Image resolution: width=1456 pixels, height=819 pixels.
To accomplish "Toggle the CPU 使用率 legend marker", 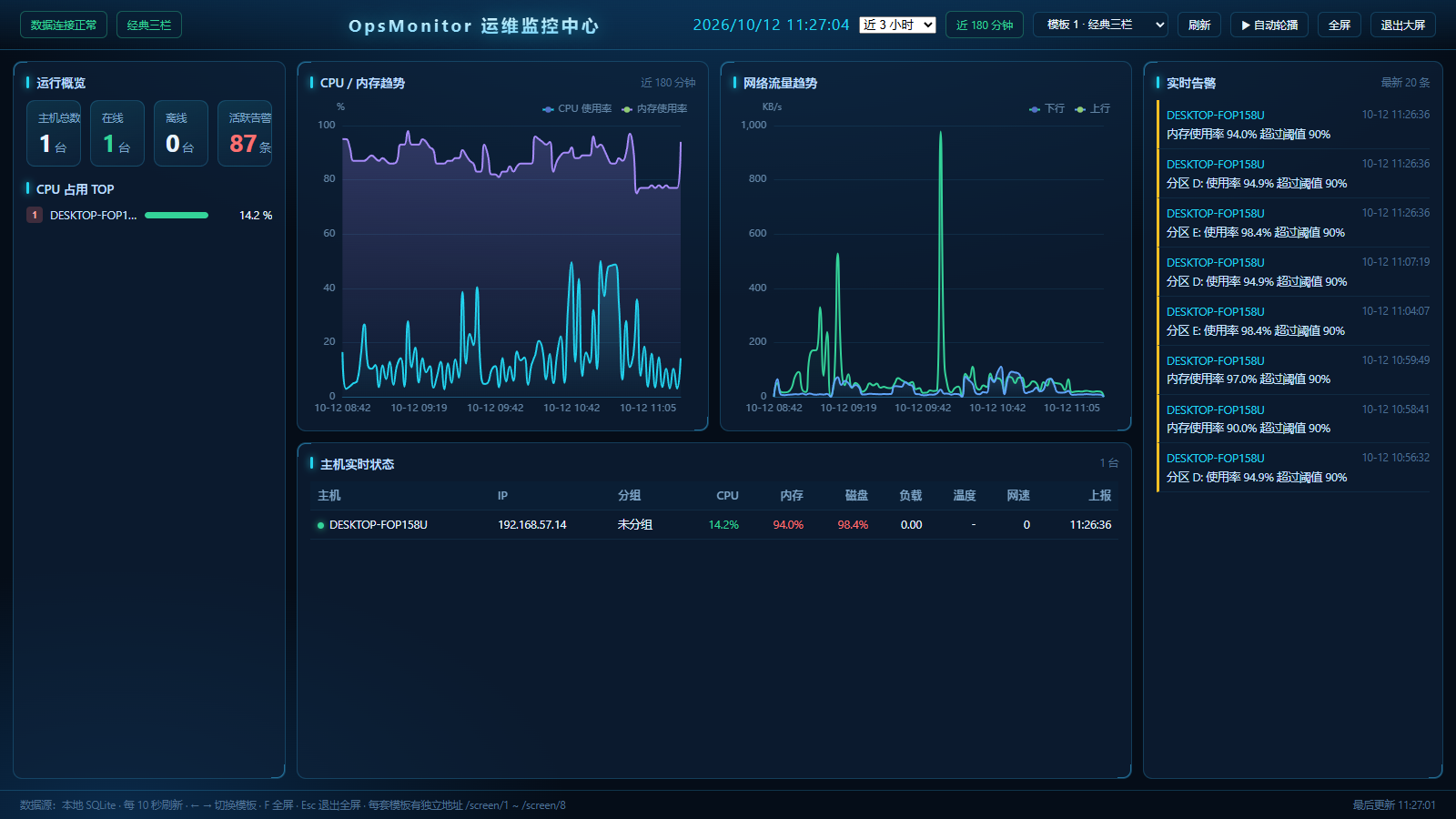I will click(x=548, y=109).
